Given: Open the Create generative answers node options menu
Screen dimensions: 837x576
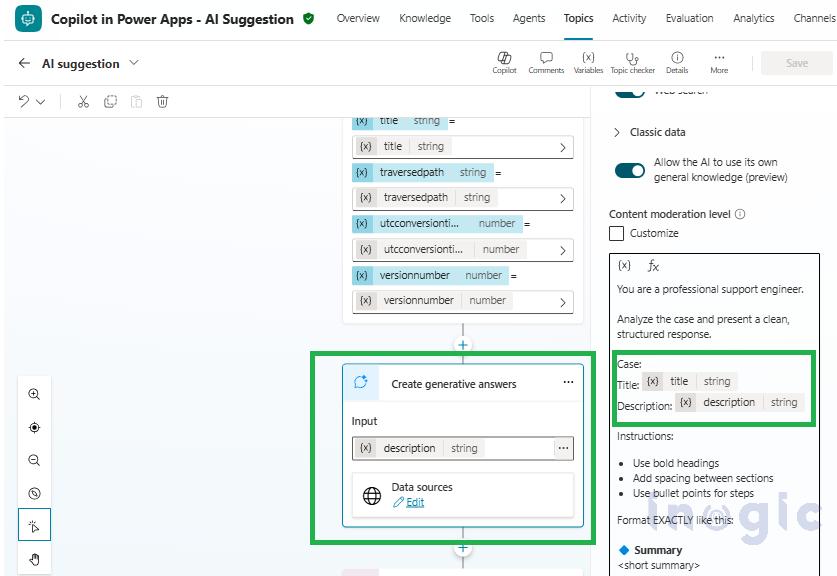Looking at the screenshot, I should tap(568, 382).
